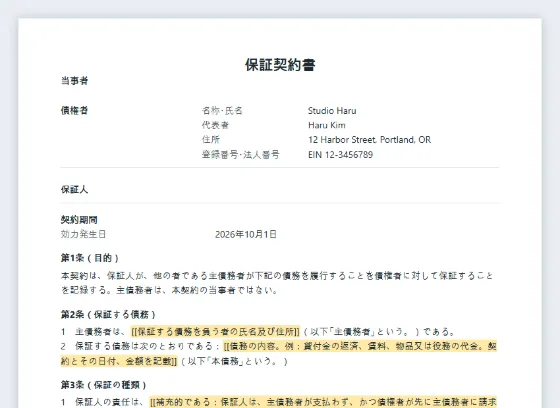Click the 名称･氏名 field label

click(x=222, y=111)
